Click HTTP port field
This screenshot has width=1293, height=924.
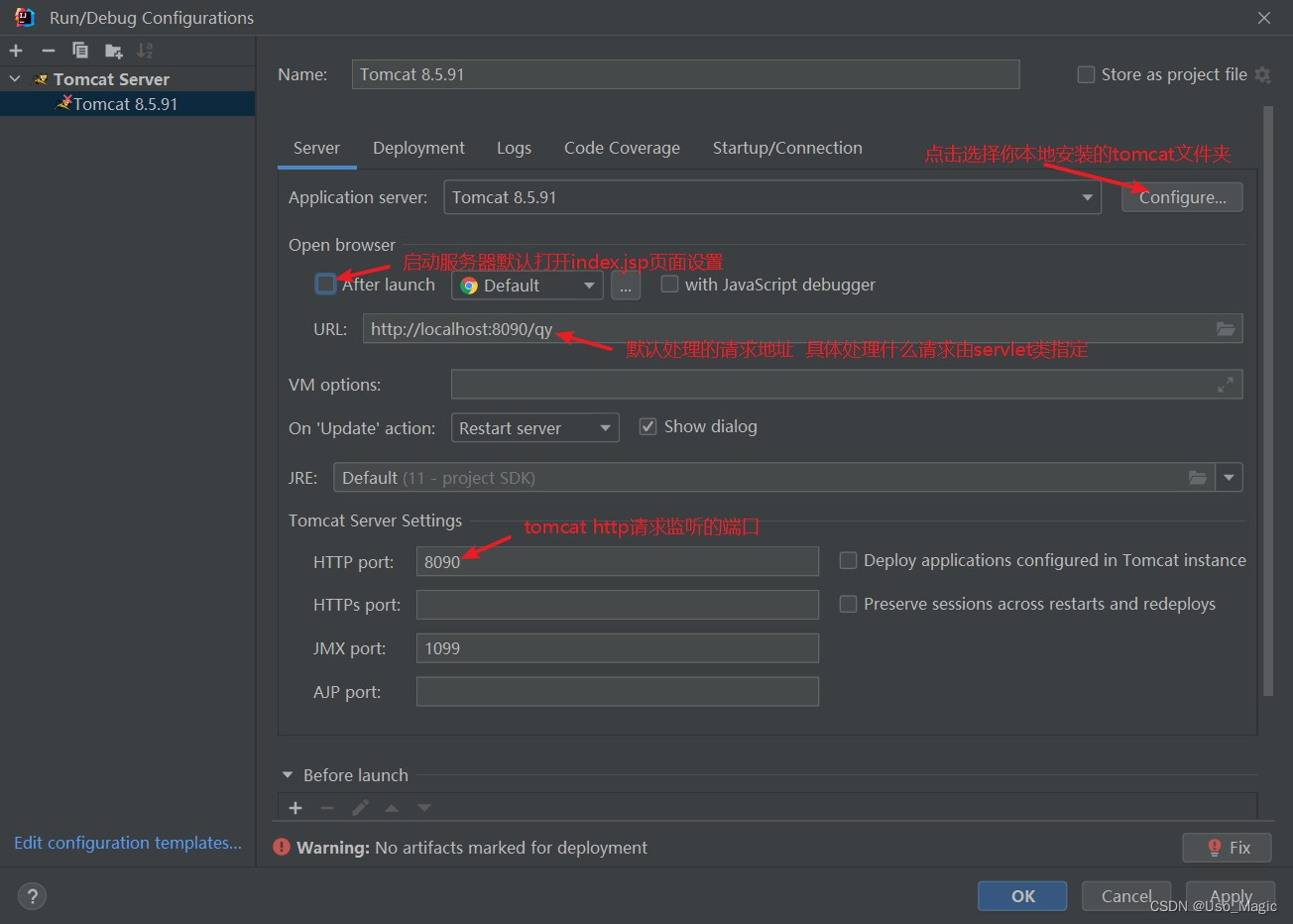pyautogui.click(x=618, y=561)
